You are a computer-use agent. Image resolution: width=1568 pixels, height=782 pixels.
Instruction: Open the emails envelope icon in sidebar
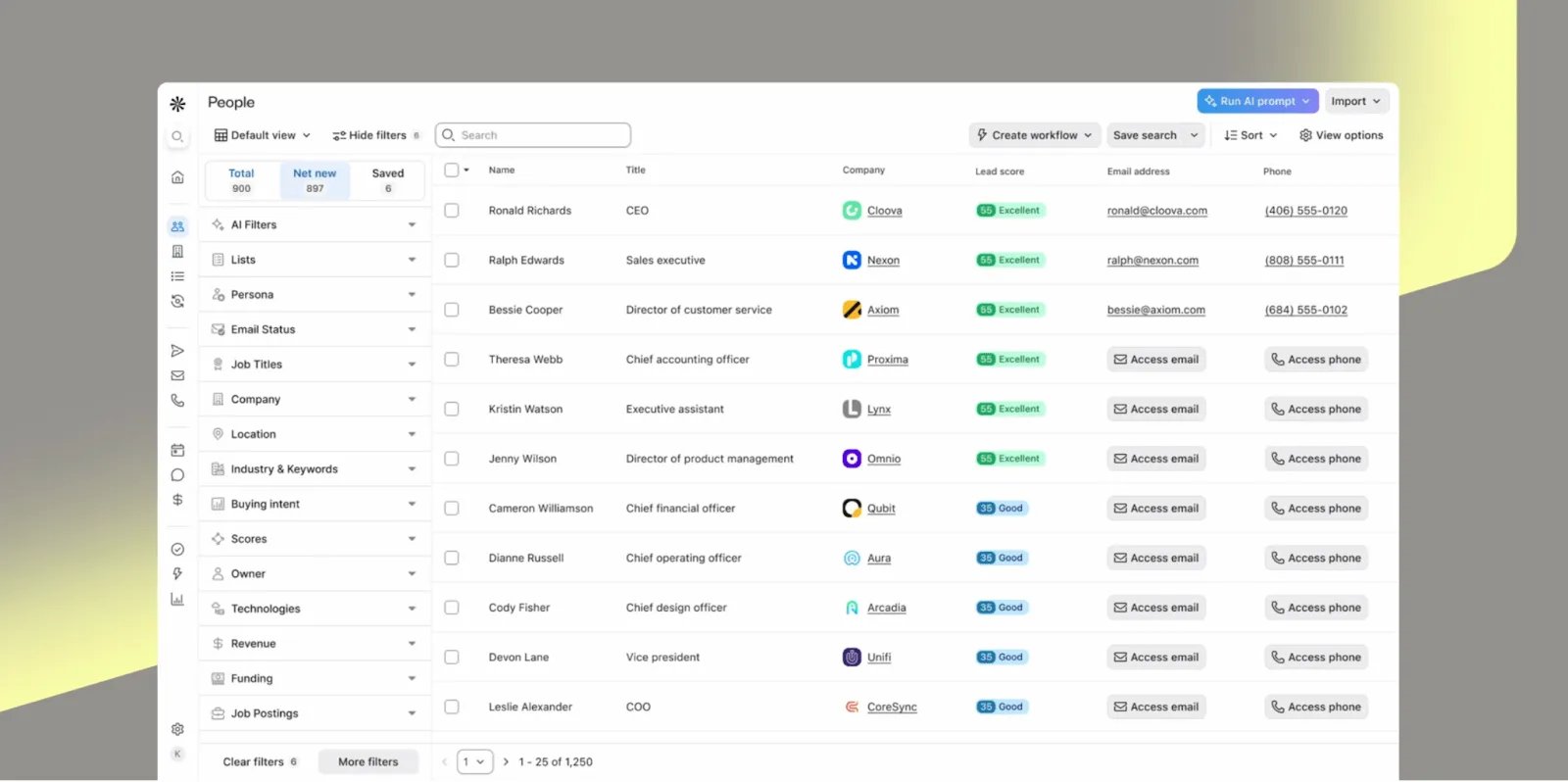[x=177, y=375]
